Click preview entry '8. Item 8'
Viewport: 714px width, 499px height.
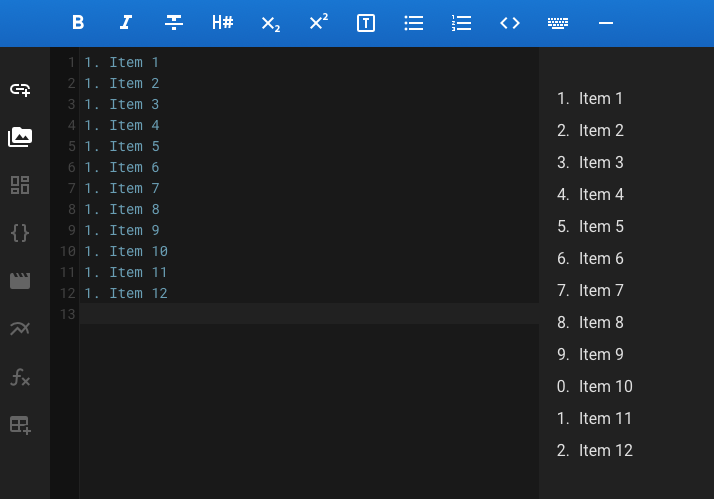click(590, 322)
